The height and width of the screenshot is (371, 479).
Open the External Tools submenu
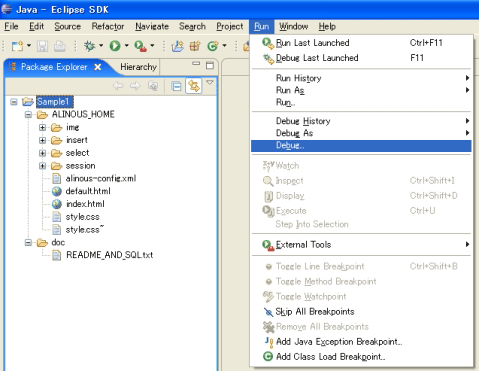(x=361, y=245)
